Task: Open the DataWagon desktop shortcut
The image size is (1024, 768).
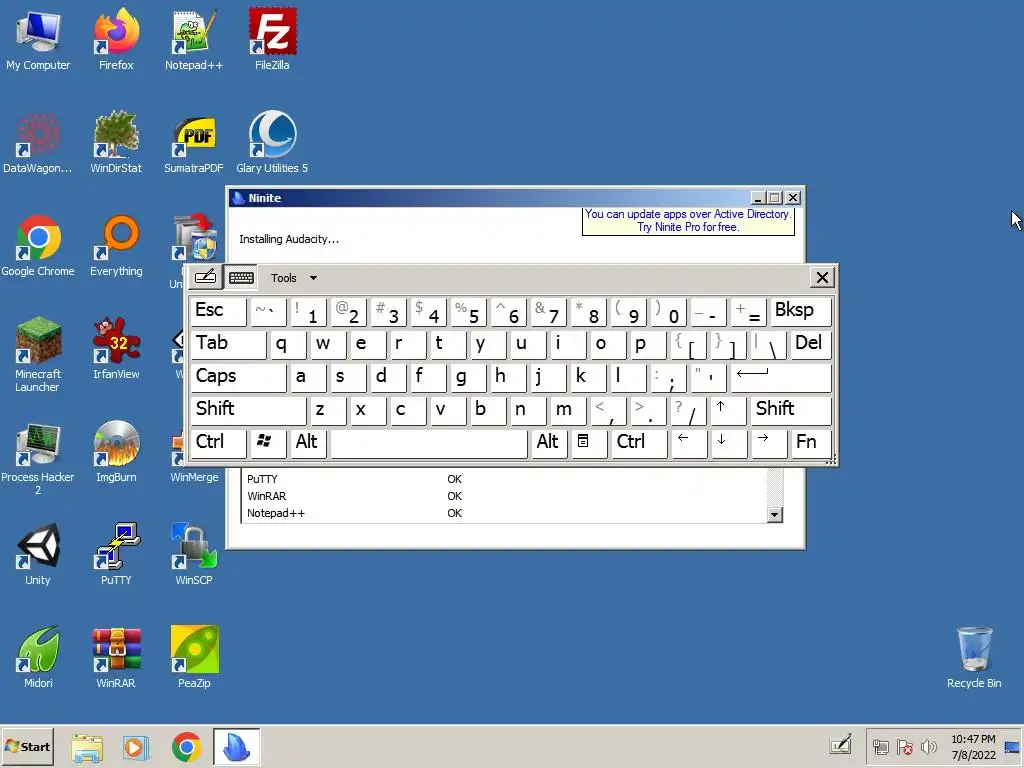Action: tap(38, 142)
